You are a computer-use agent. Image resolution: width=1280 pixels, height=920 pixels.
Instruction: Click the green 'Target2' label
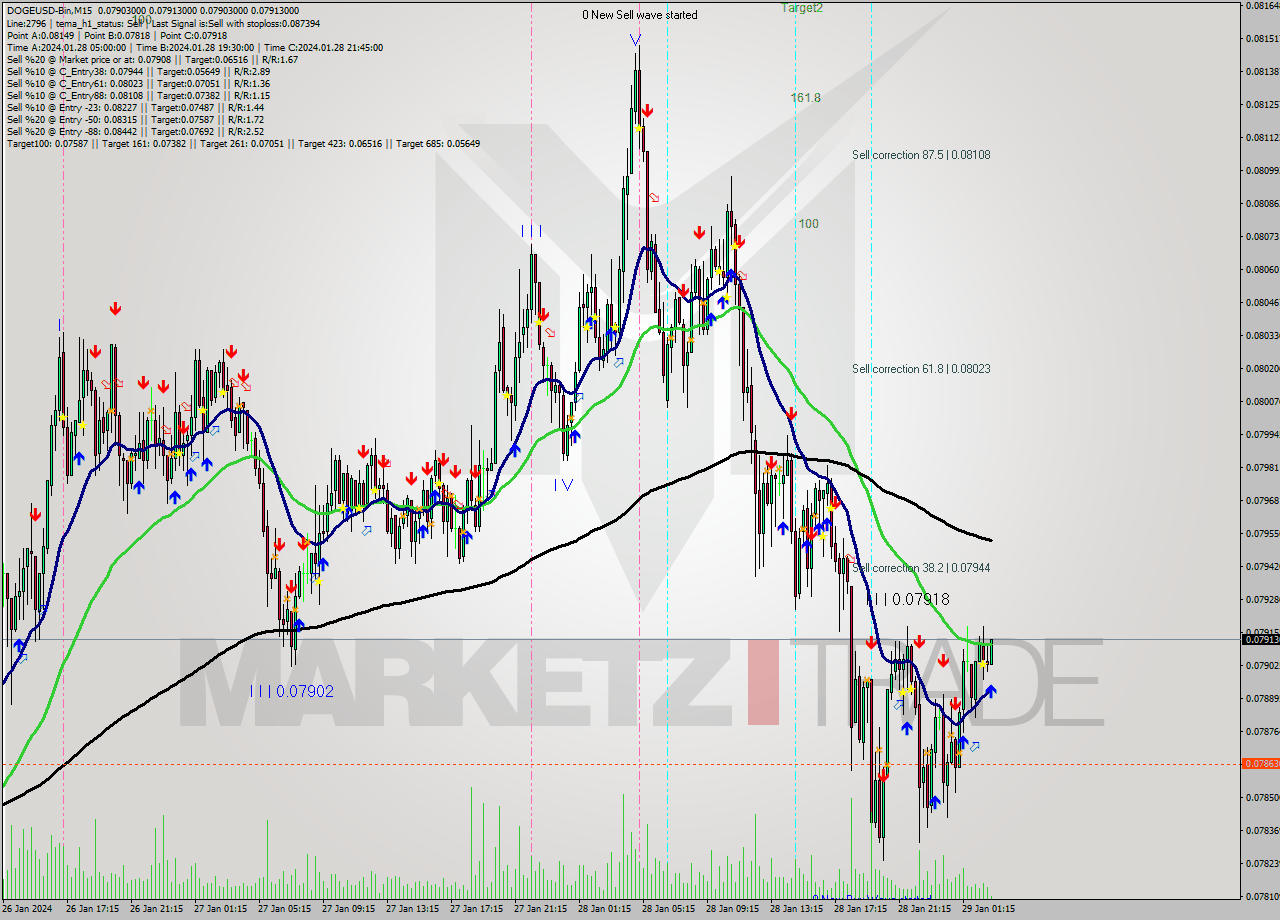(x=802, y=7)
